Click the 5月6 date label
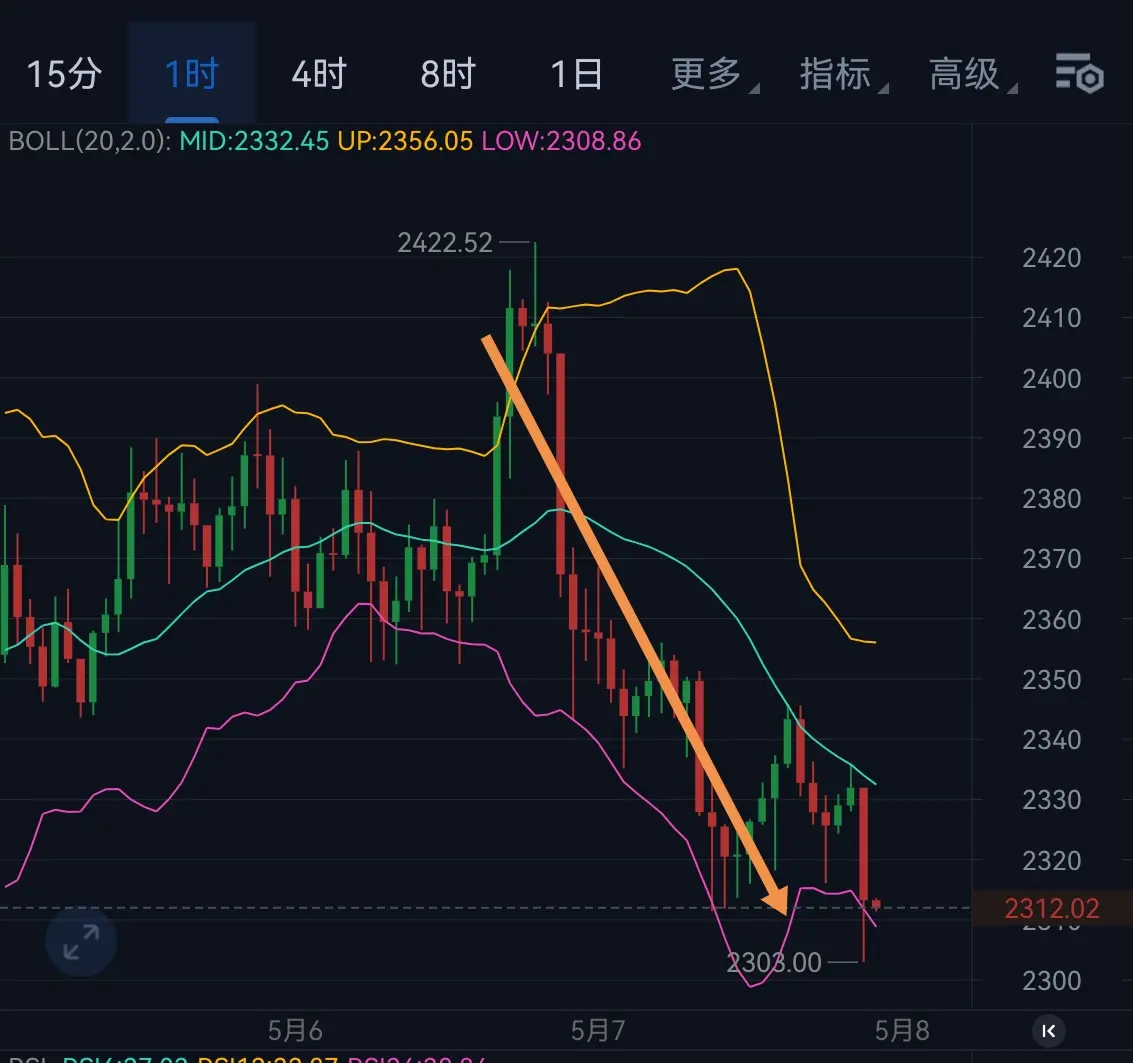The width and height of the screenshot is (1133, 1063). tap(295, 1030)
